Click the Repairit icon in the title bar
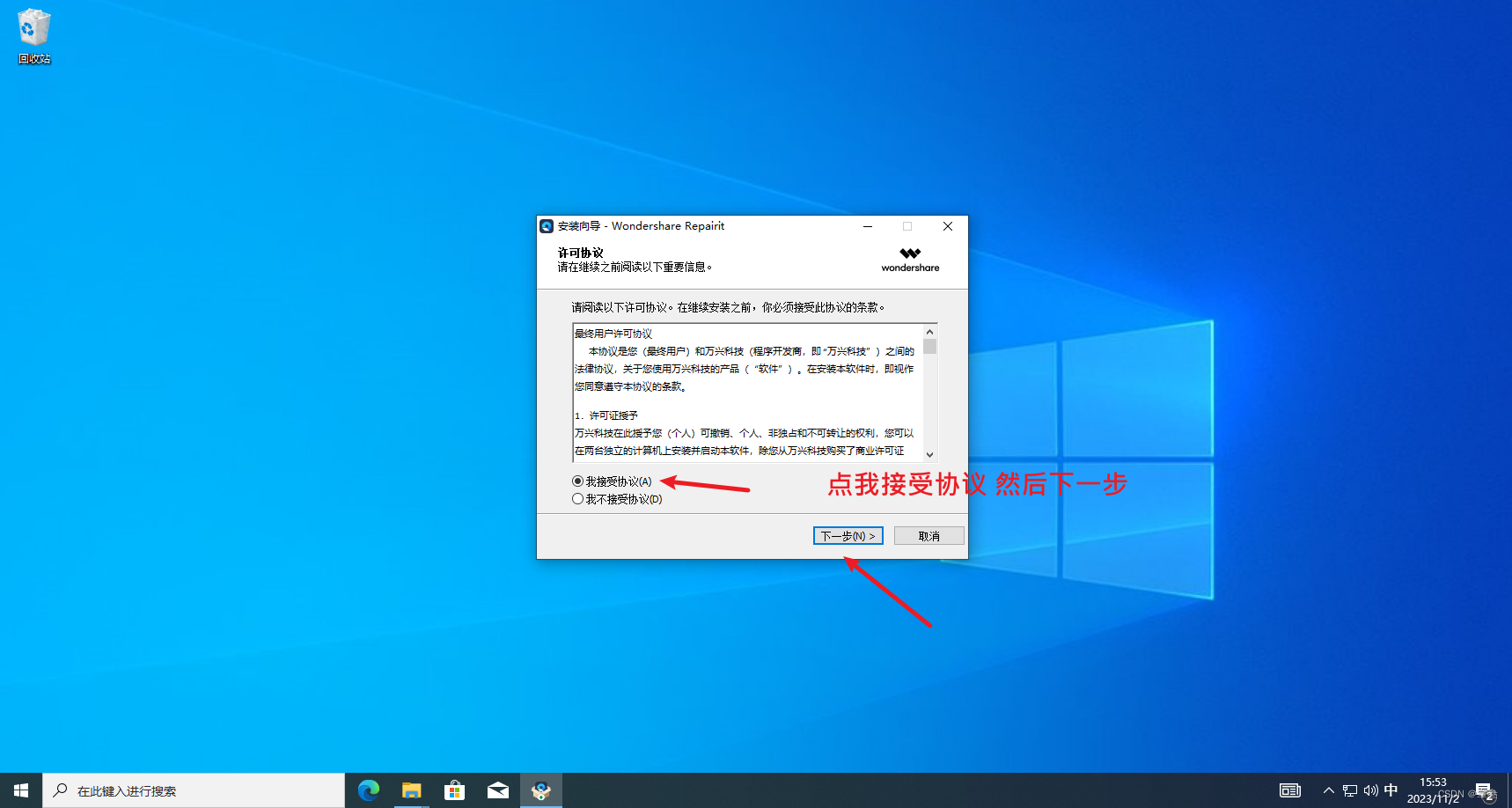Screen dimensions: 1512x808 547,226
